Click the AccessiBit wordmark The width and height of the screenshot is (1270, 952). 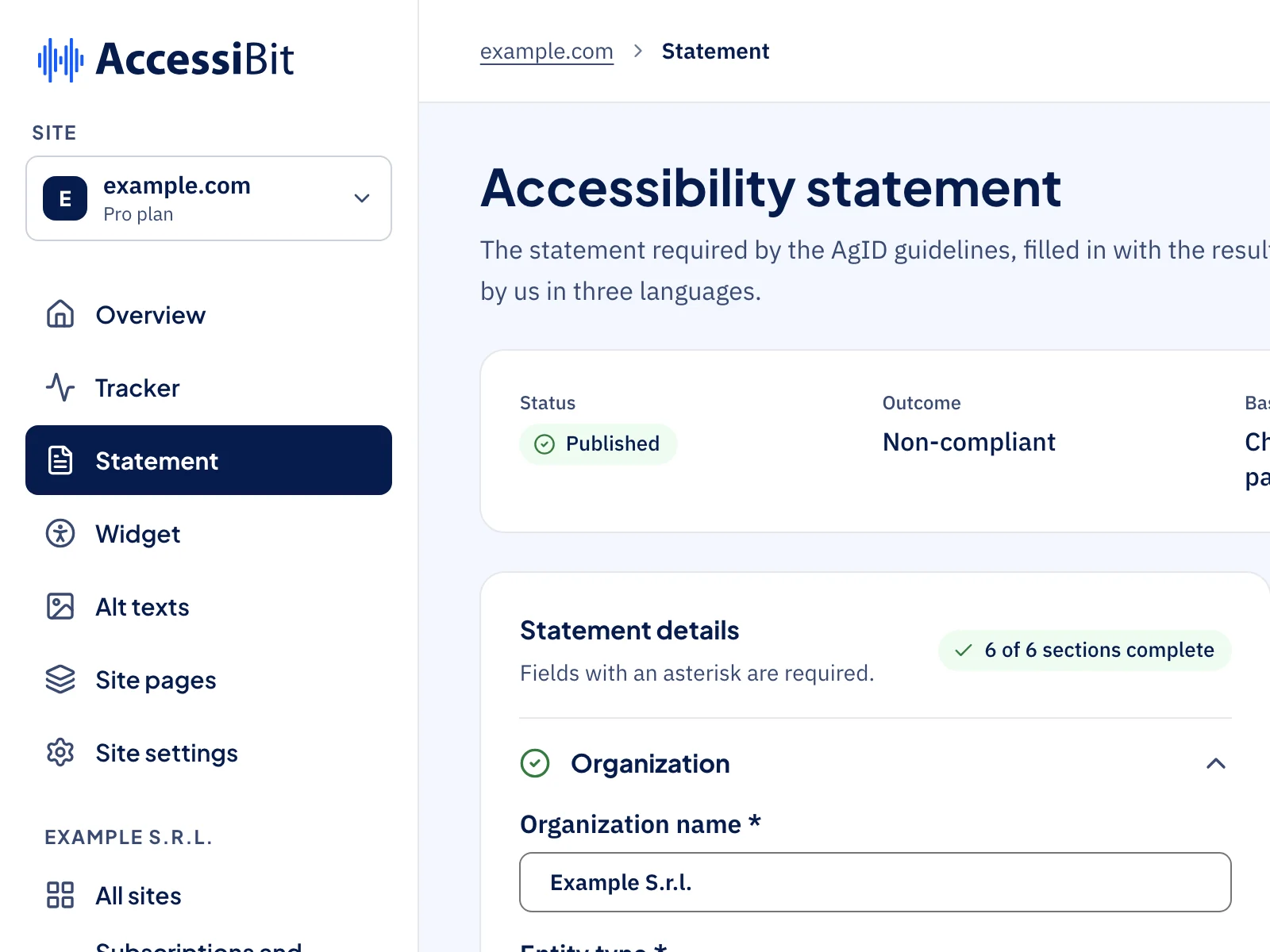pyautogui.click(x=195, y=59)
